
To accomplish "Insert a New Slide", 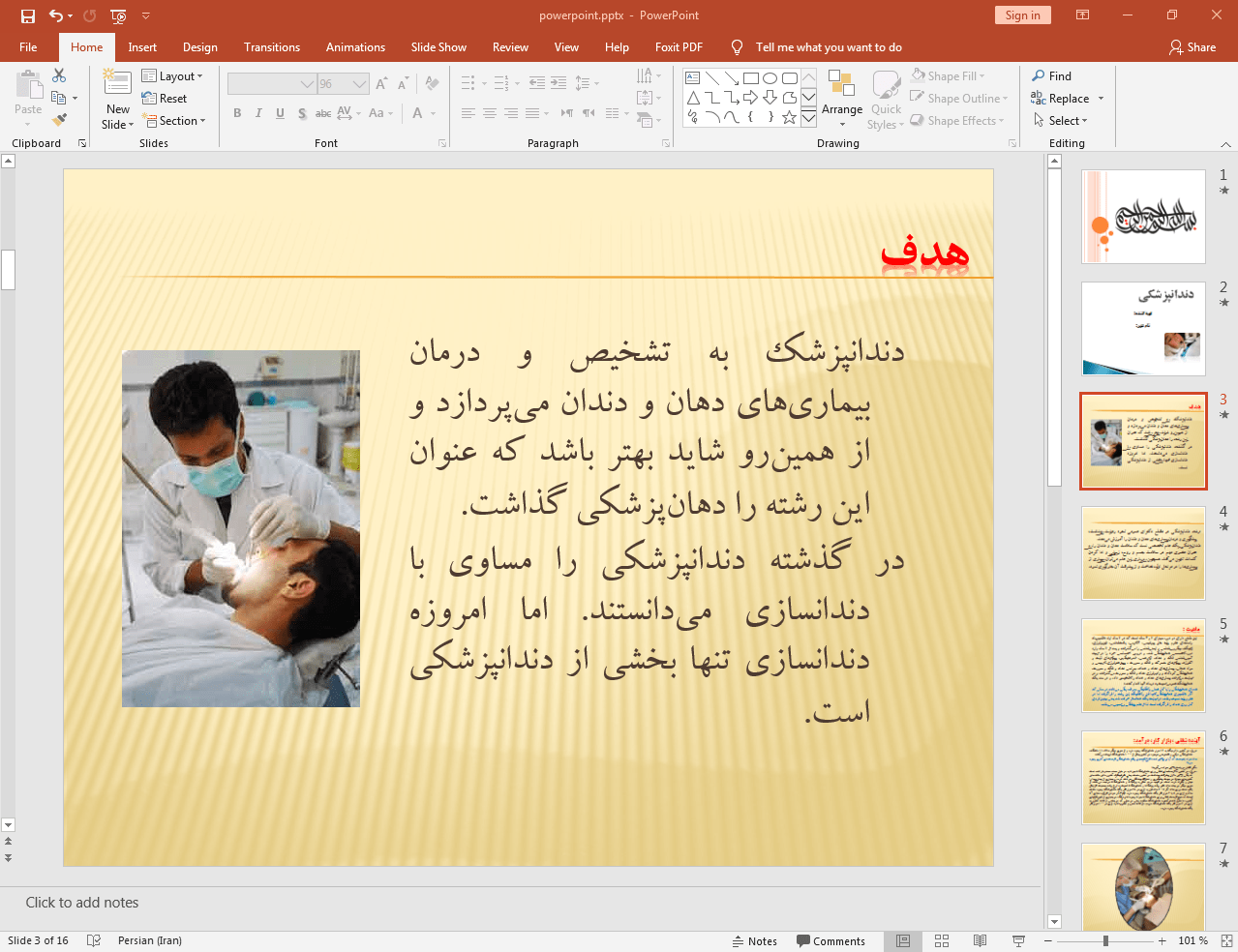I will [x=118, y=100].
